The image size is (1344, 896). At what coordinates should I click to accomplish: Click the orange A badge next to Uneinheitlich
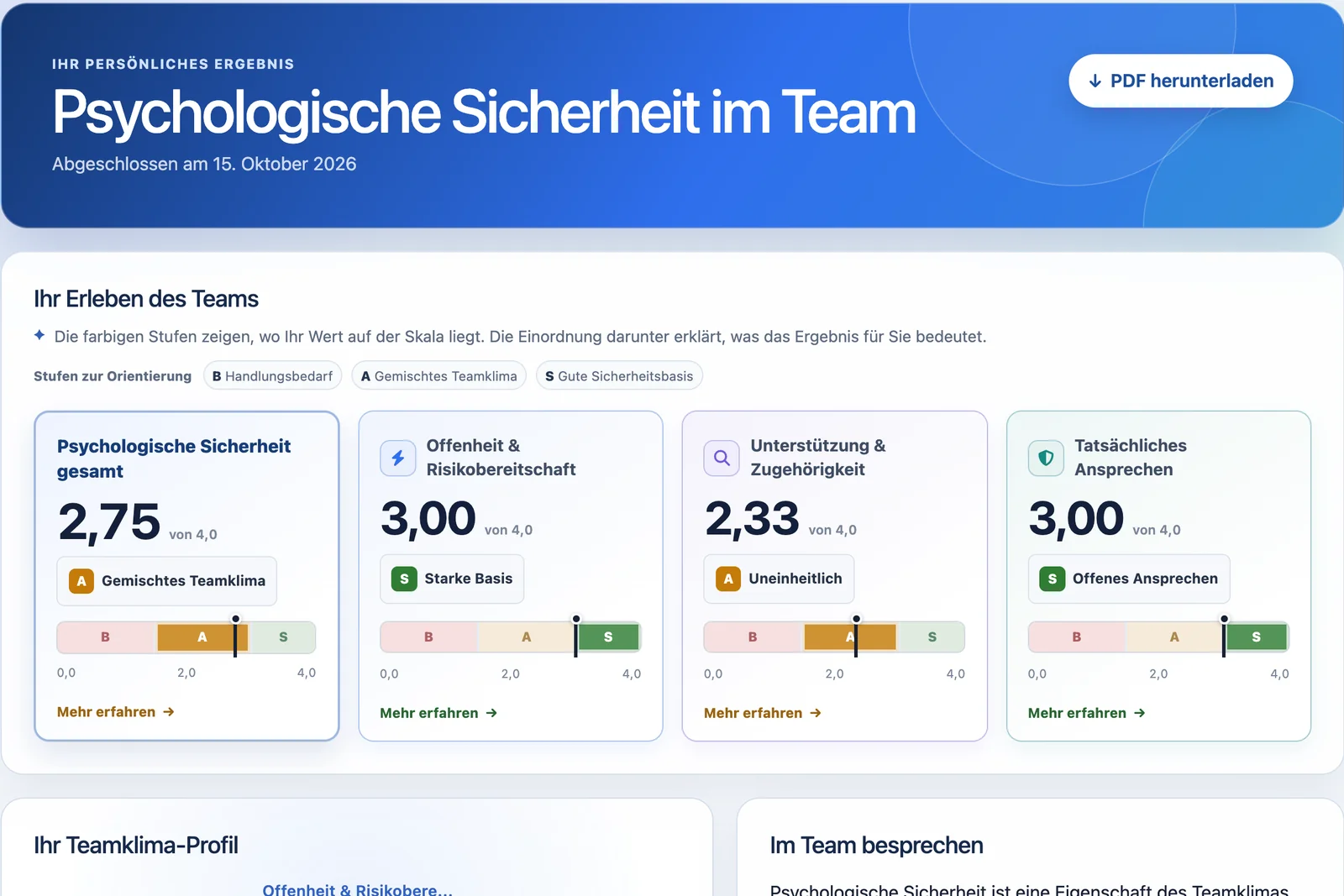[728, 579]
